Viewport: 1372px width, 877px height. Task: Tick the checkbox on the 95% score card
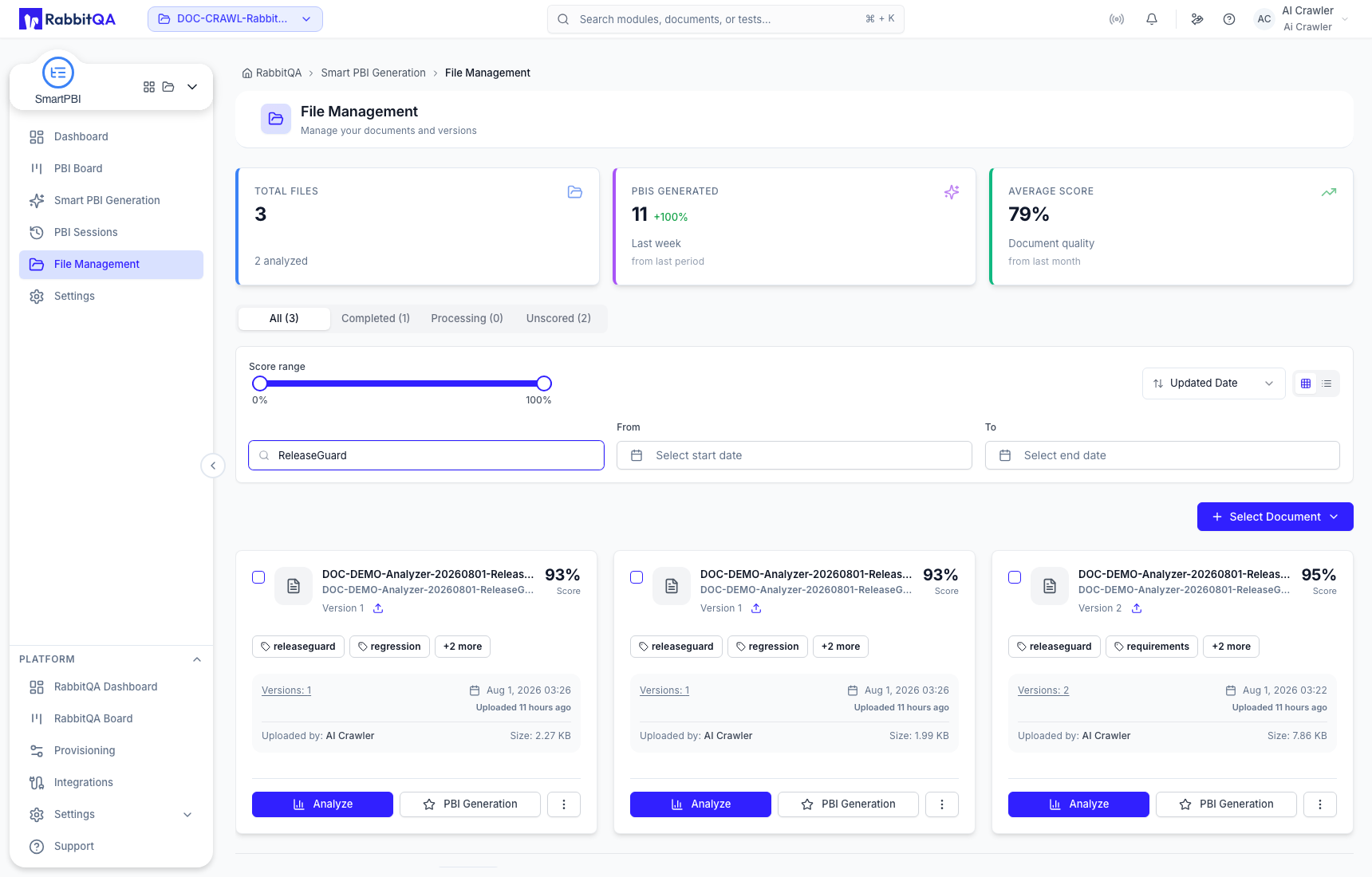pyautogui.click(x=1015, y=577)
